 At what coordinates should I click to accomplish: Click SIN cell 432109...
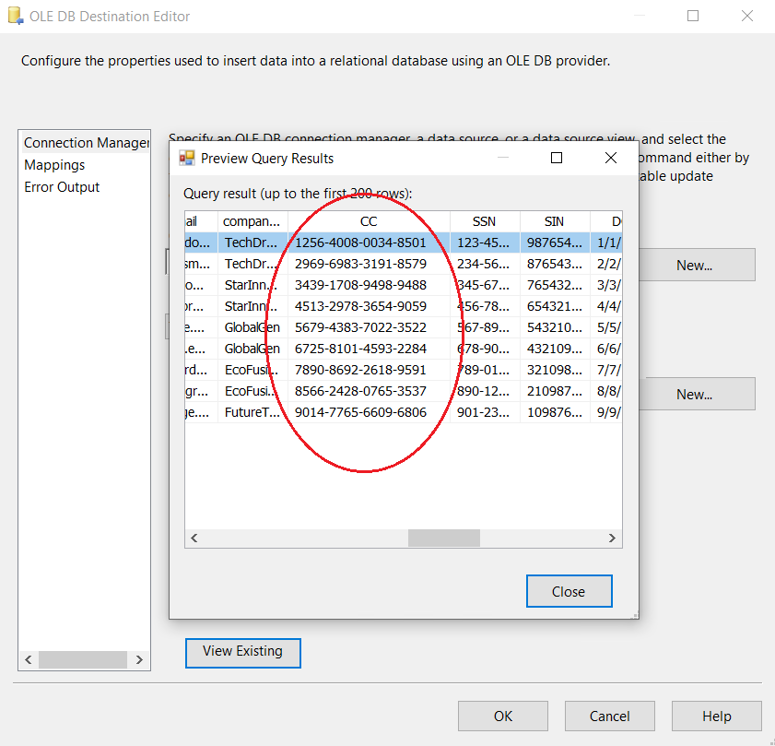pos(555,349)
